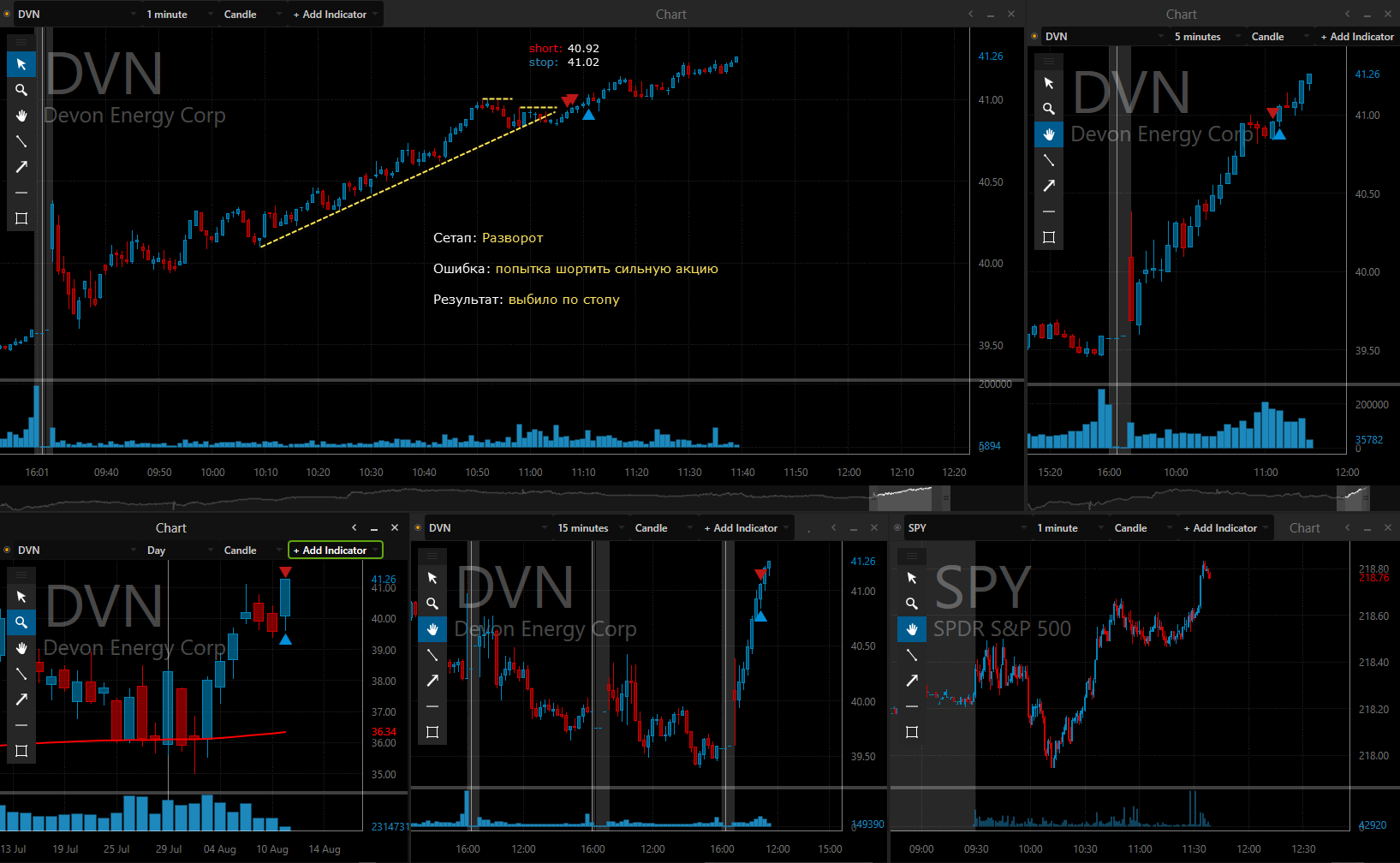The width and height of the screenshot is (1400, 863).
Task: Click the Chart tab next to SPY chart
Action: [1305, 528]
